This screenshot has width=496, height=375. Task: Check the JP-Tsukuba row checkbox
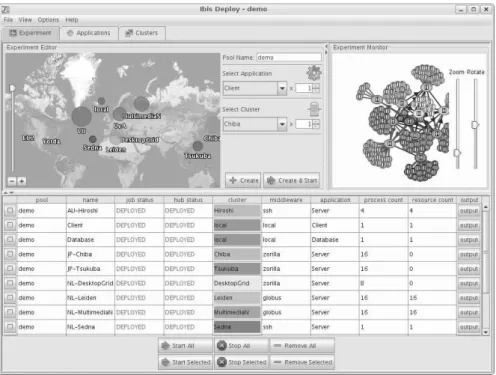[x=10, y=268]
